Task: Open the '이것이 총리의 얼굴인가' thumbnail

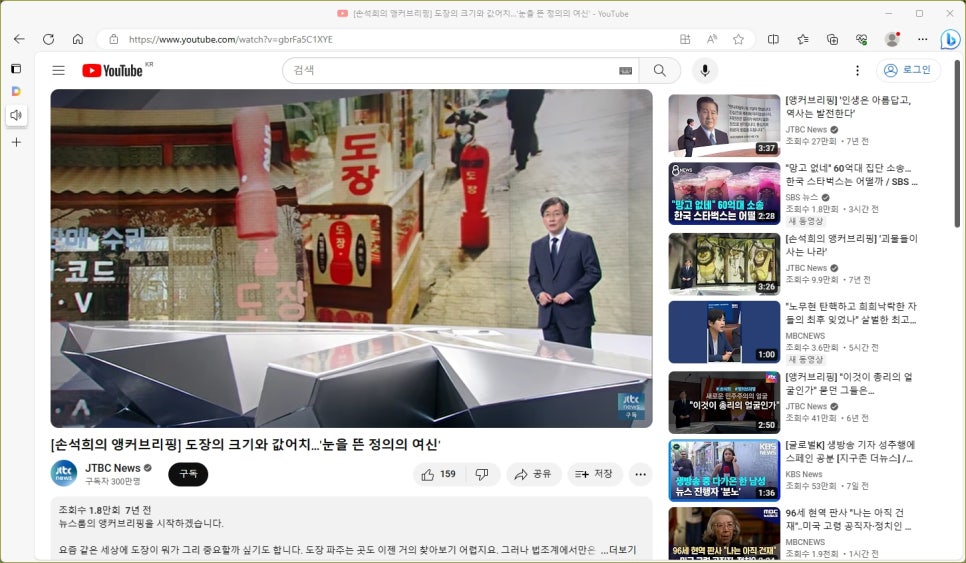Action: (x=724, y=402)
